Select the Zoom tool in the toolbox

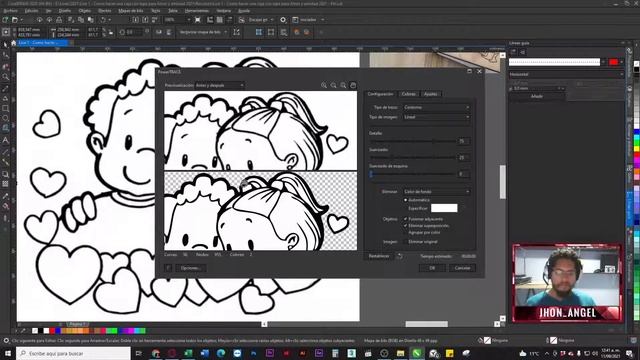[x=5, y=76]
